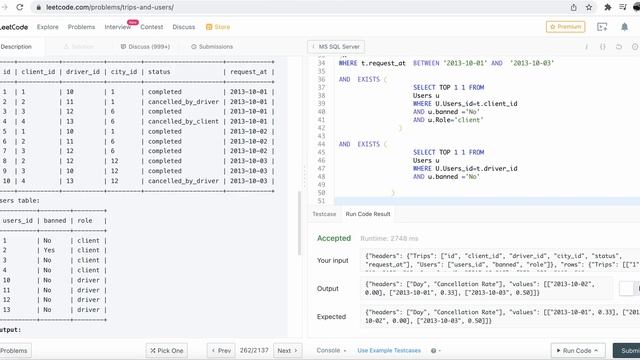Open the Interview nav item
Viewport: 640px width, 360px height.
118,27
